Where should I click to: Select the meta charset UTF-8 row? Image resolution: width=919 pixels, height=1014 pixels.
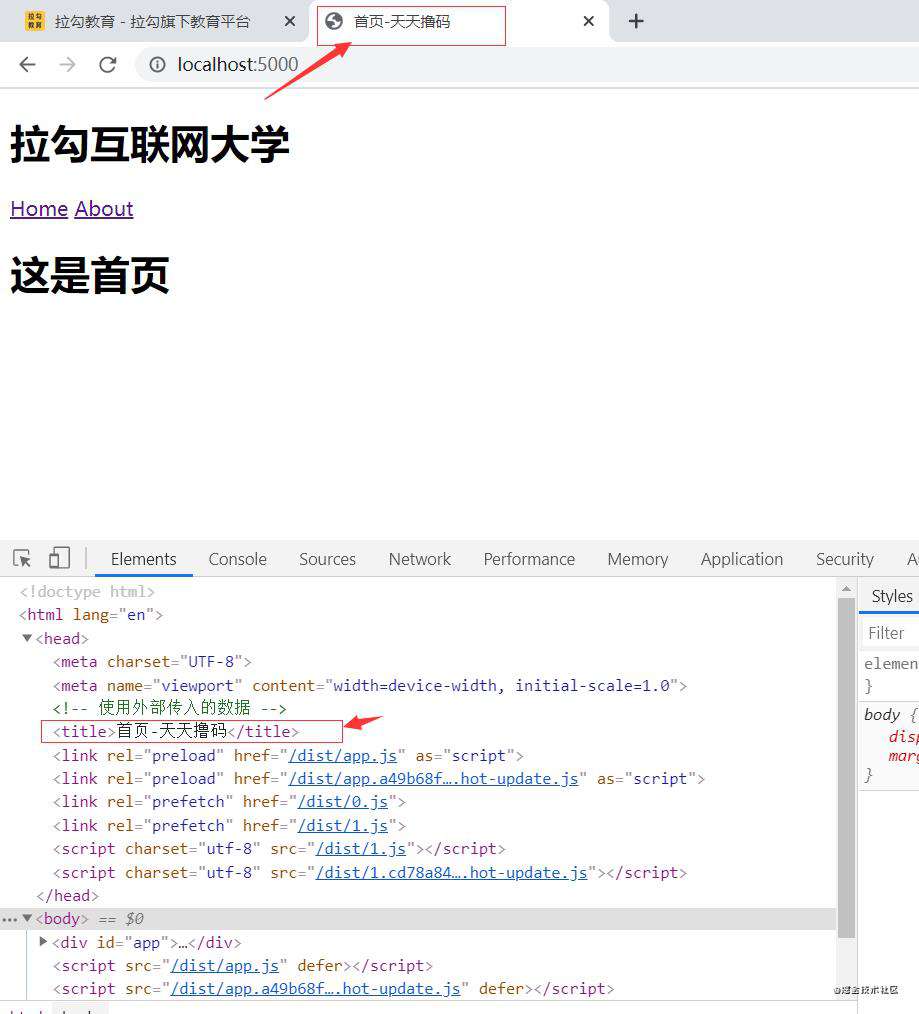click(x=152, y=662)
